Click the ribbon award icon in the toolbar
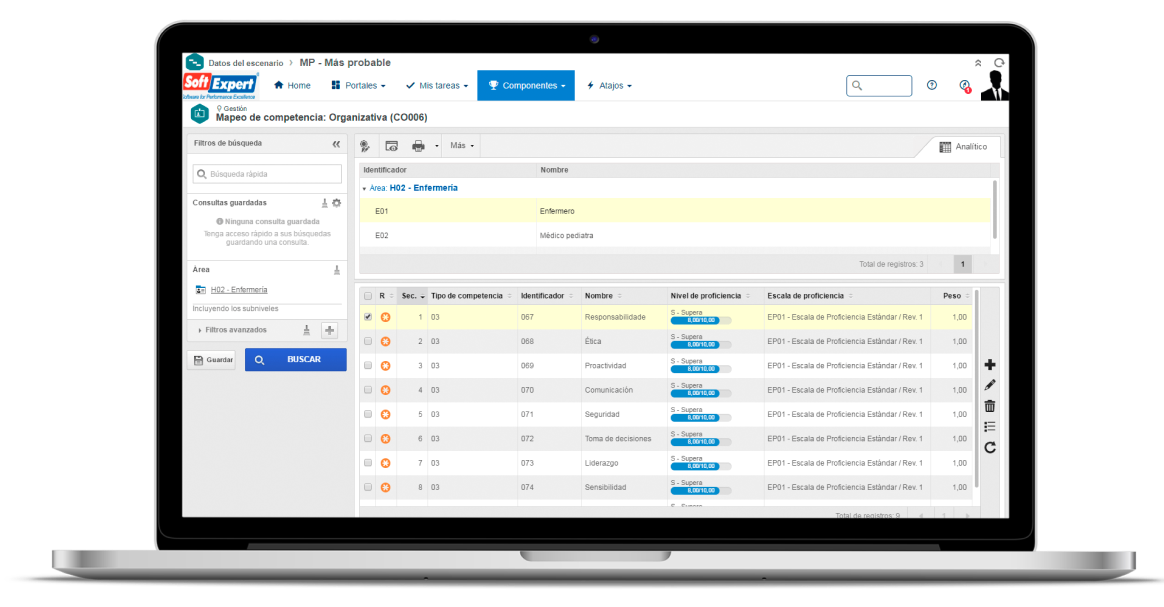This screenshot has height=607, width=1164. pyautogui.click(x=365, y=145)
